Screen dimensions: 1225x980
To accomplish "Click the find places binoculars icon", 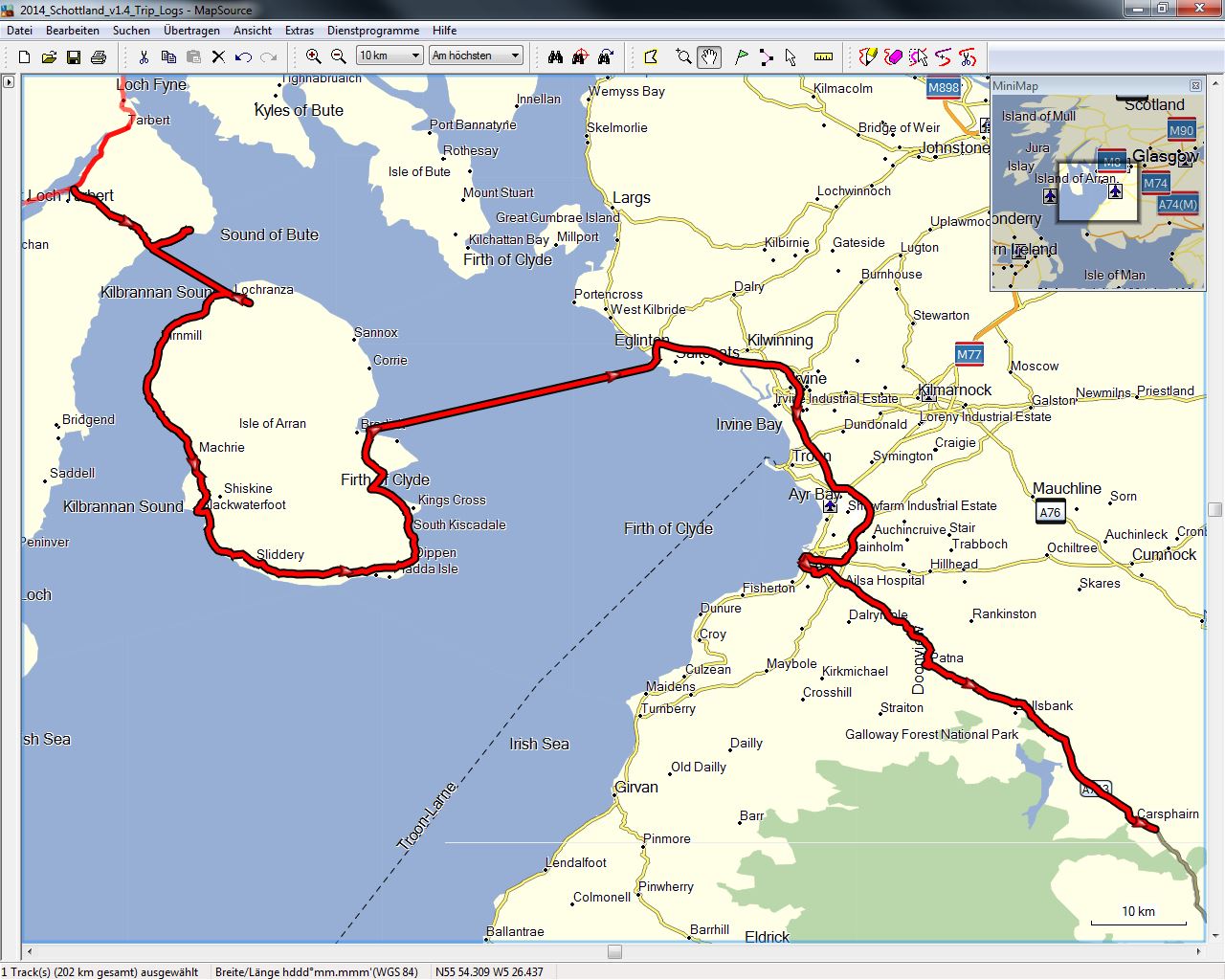I will pos(555,57).
